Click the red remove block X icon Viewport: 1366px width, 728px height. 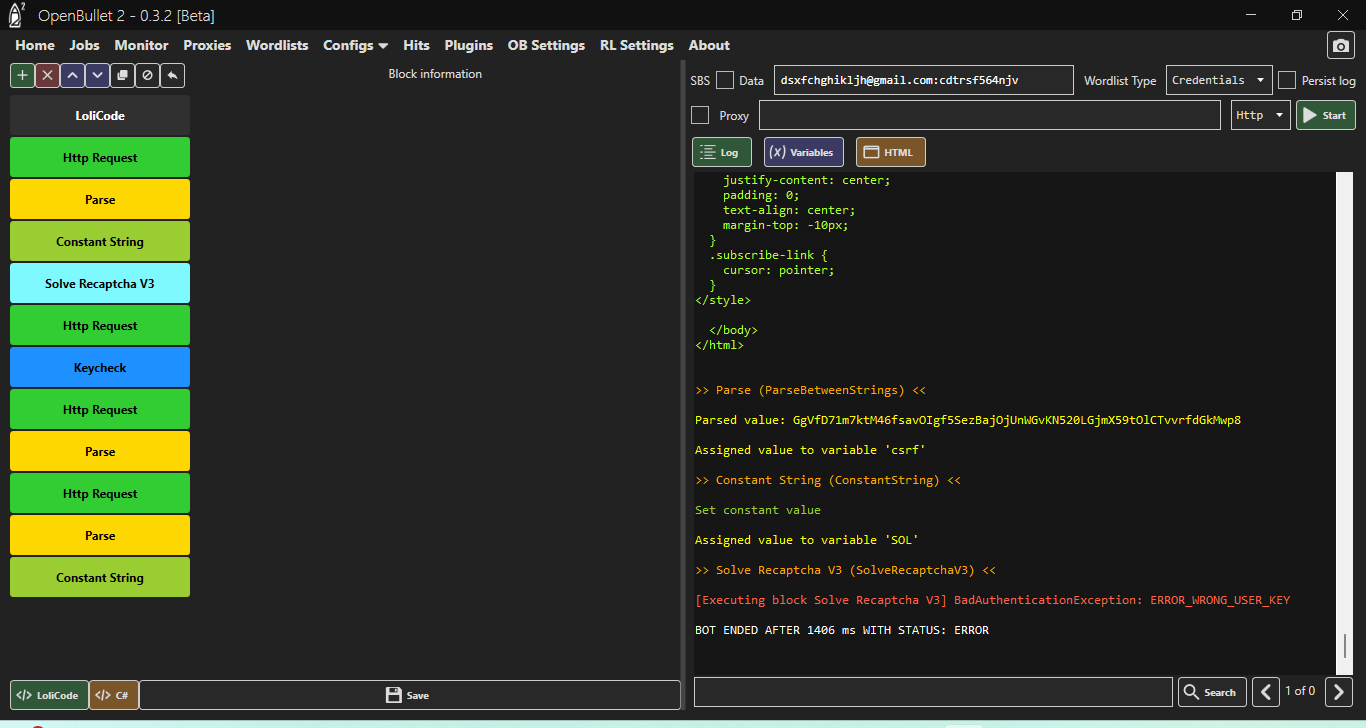(x=47, y=75)
